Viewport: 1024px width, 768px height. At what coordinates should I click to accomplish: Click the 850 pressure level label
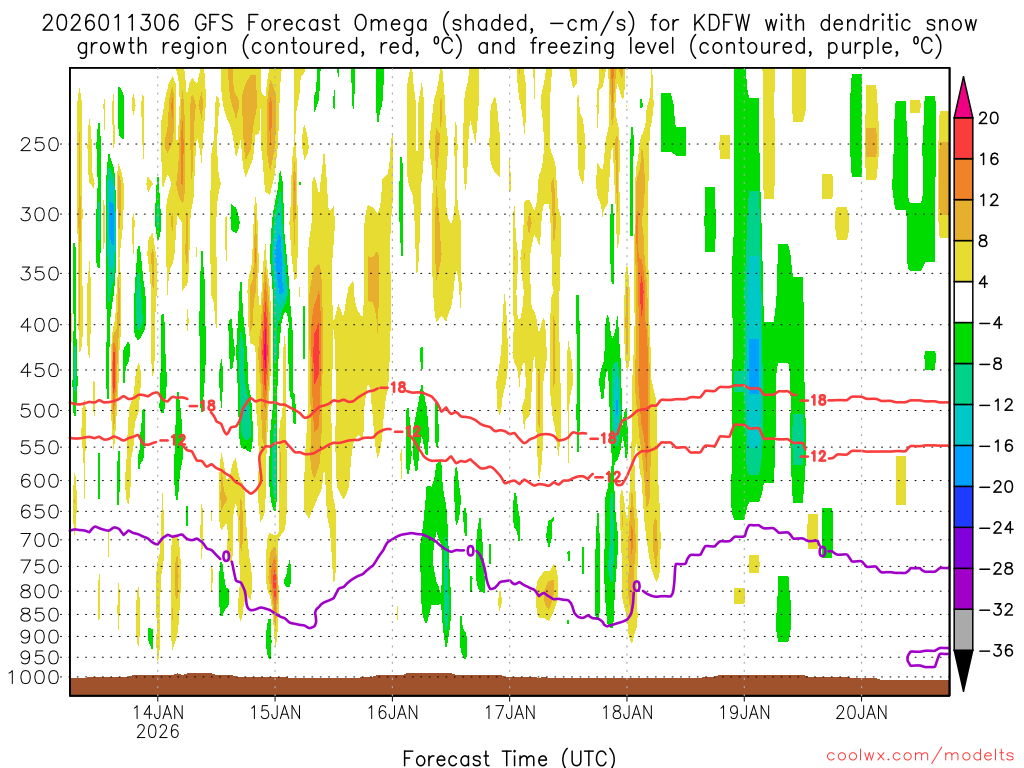[40, 615]
